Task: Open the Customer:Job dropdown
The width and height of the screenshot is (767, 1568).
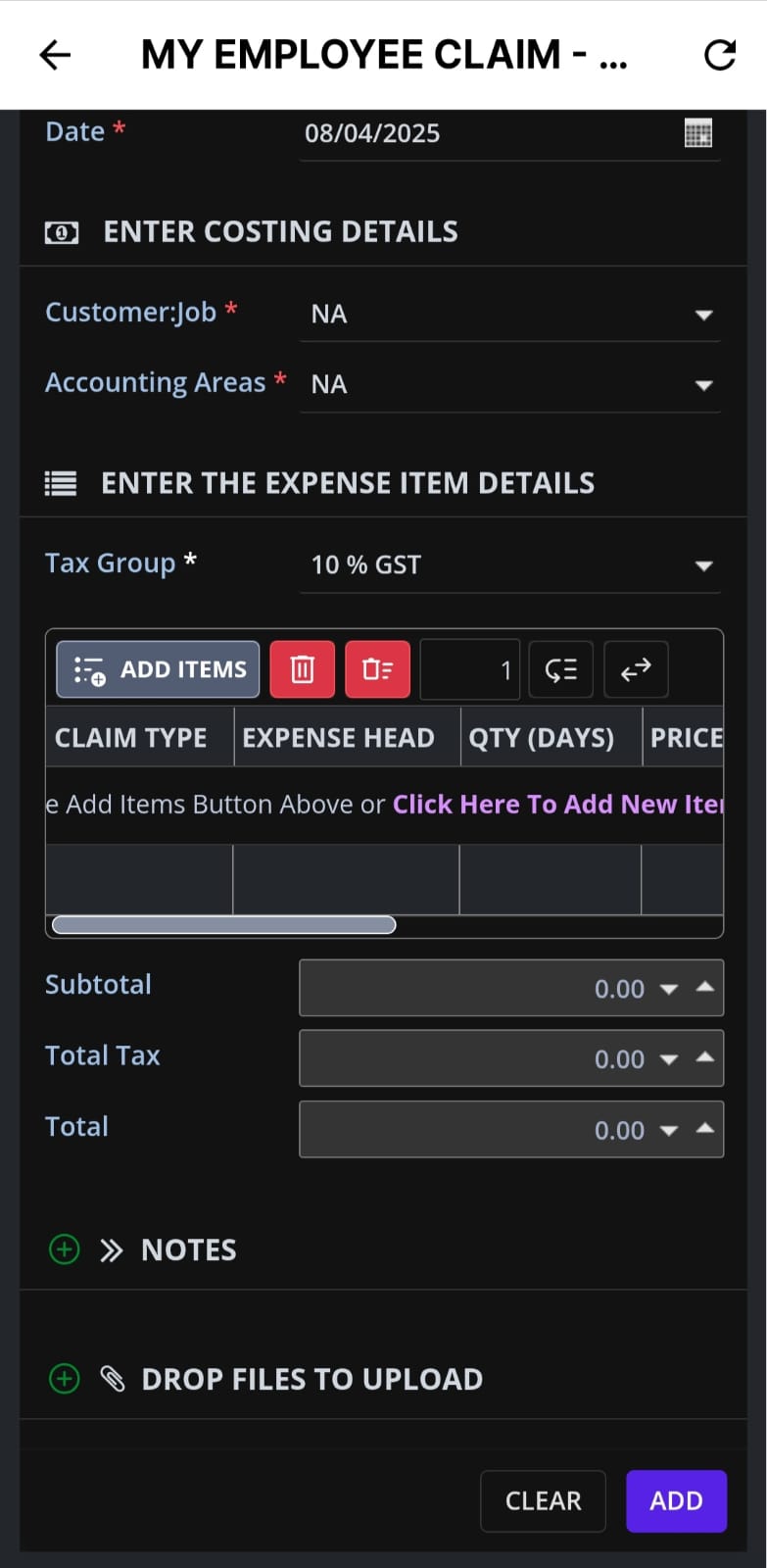Action: [702, 315]
